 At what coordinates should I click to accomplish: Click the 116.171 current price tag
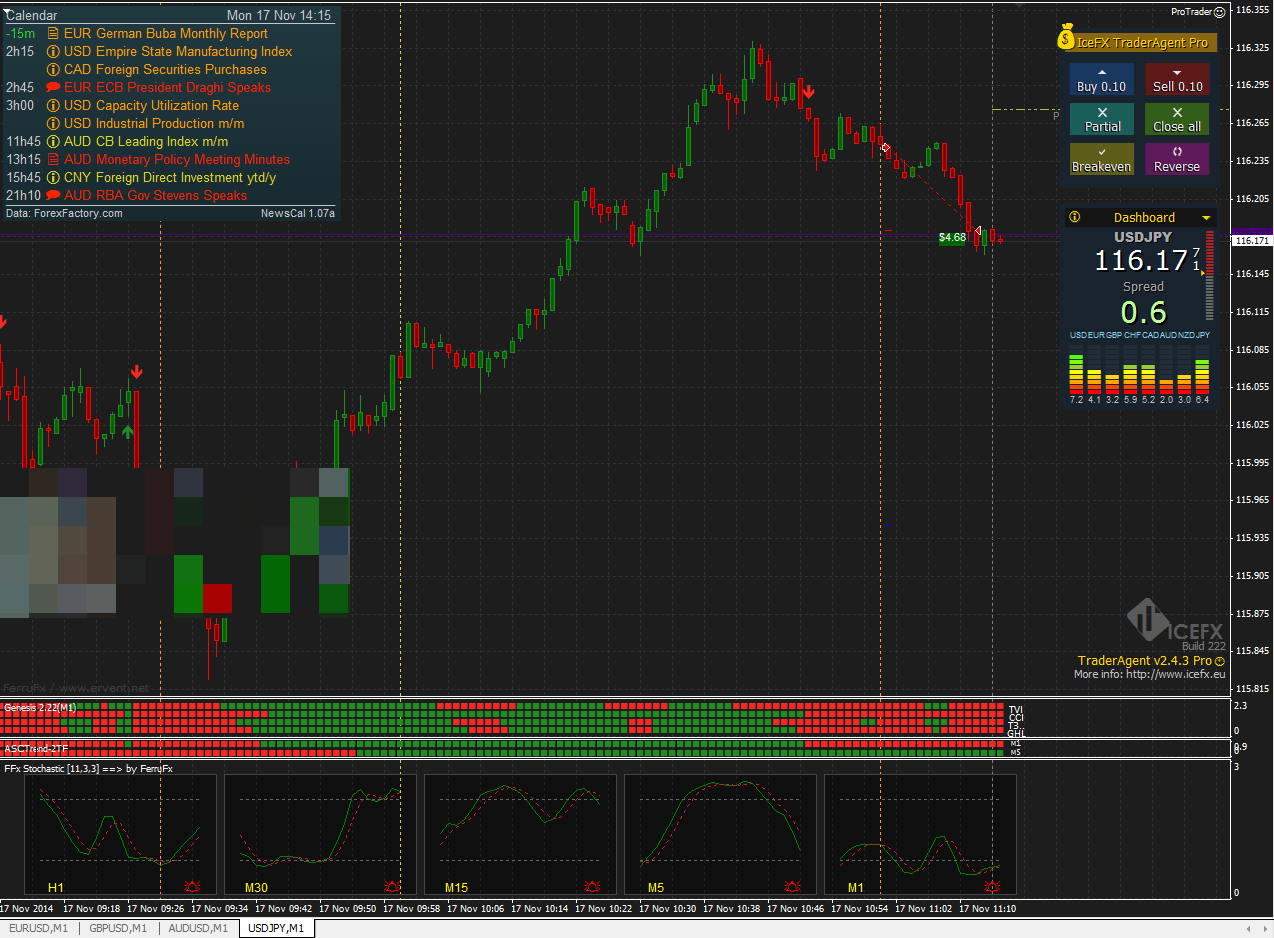tap(1251, 241)
